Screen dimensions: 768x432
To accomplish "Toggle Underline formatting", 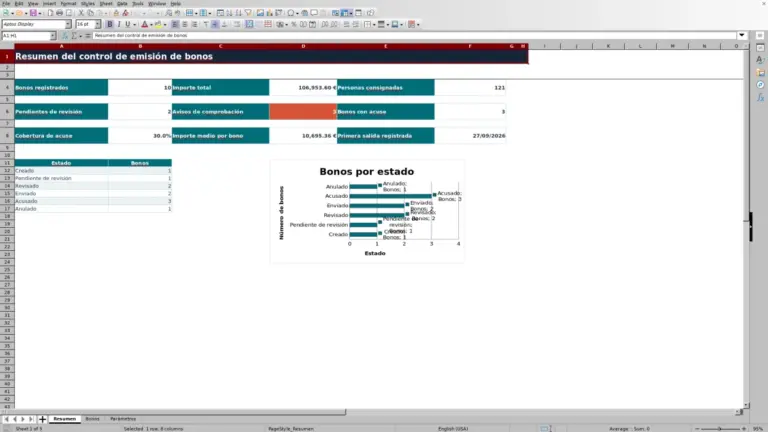I will coord(128,24).
